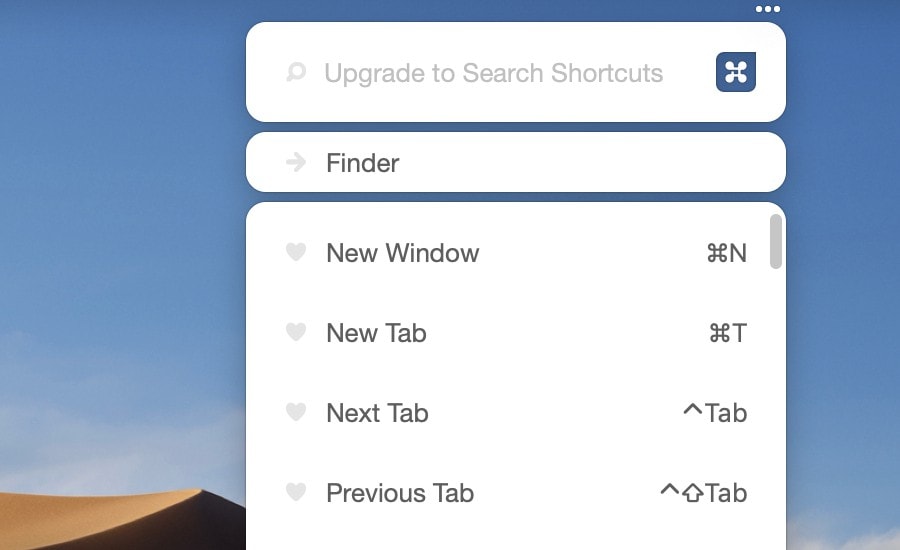
Task: Expand the Finder app row
Action: [515, 162]
